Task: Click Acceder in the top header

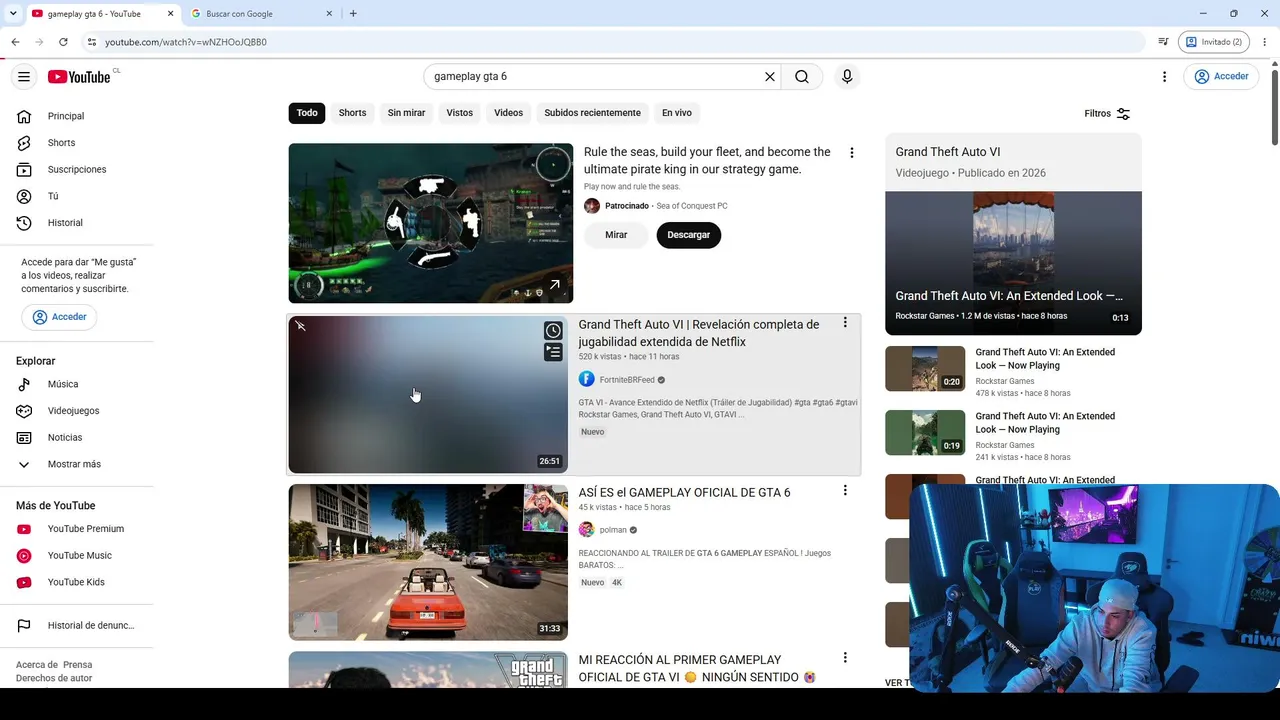Action: [x=1221, y=77]
